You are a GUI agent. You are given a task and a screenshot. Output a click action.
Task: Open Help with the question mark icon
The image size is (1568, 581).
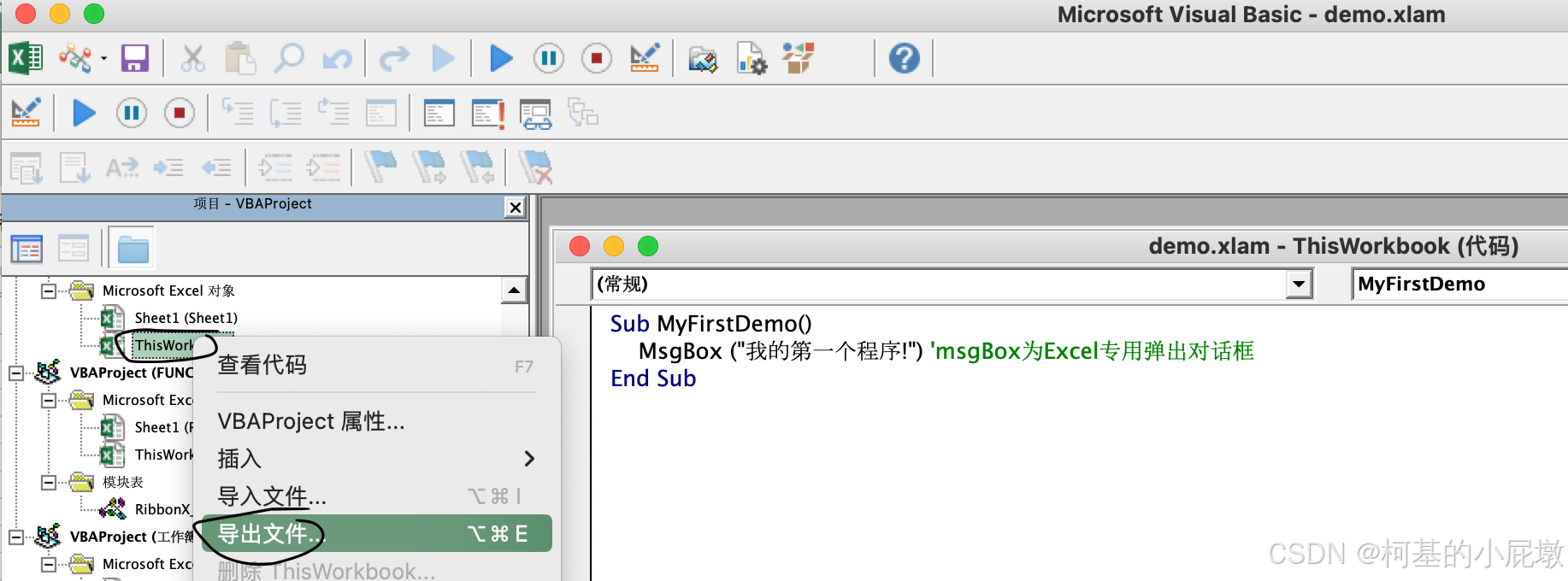click(x=904, y=58)
